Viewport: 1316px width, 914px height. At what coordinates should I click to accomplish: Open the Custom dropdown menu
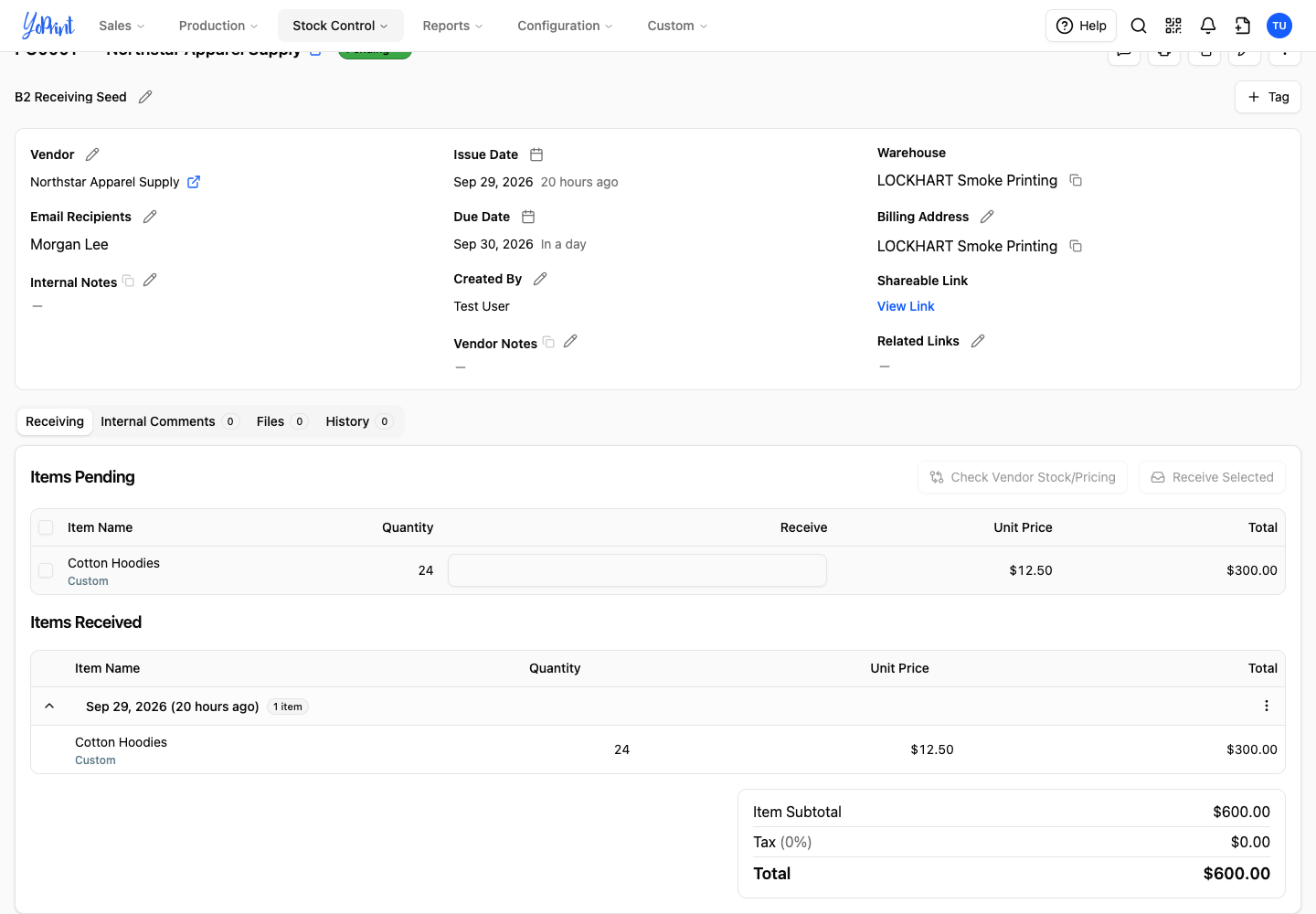click(677, 26)
